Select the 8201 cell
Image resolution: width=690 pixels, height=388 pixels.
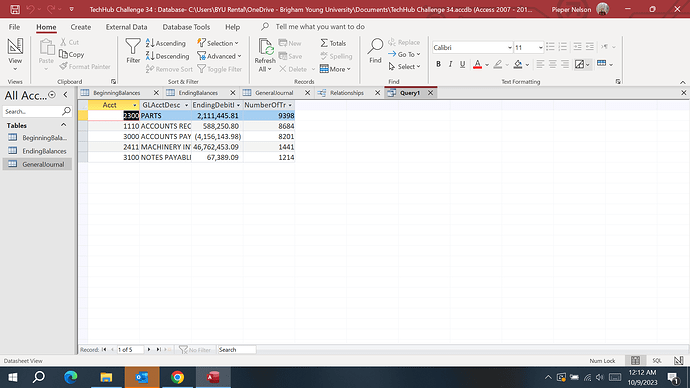point(269,136)
